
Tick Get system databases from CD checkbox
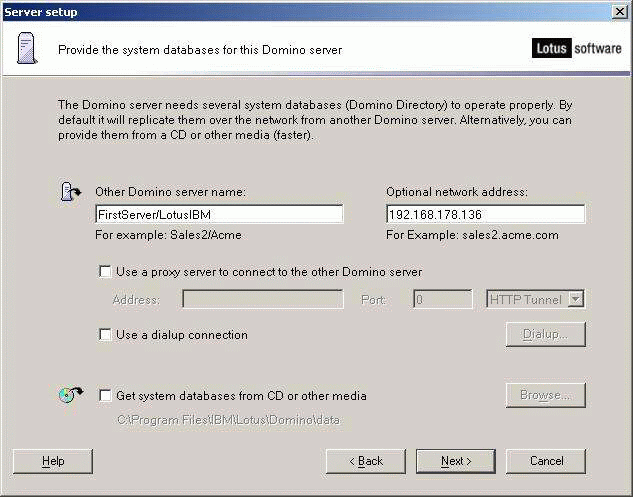(x=105, y=395)
